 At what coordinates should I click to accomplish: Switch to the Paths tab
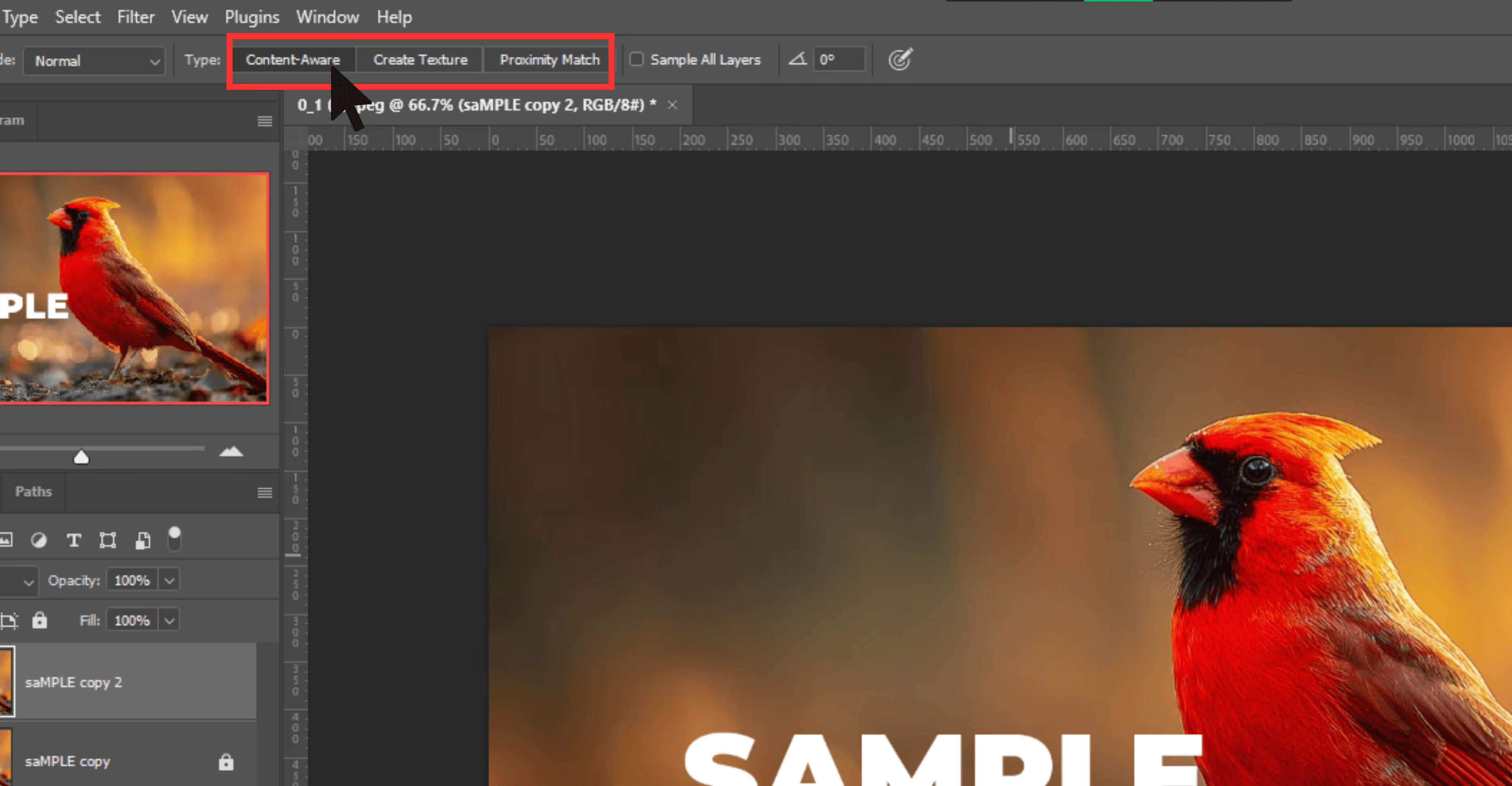[33, 491]
